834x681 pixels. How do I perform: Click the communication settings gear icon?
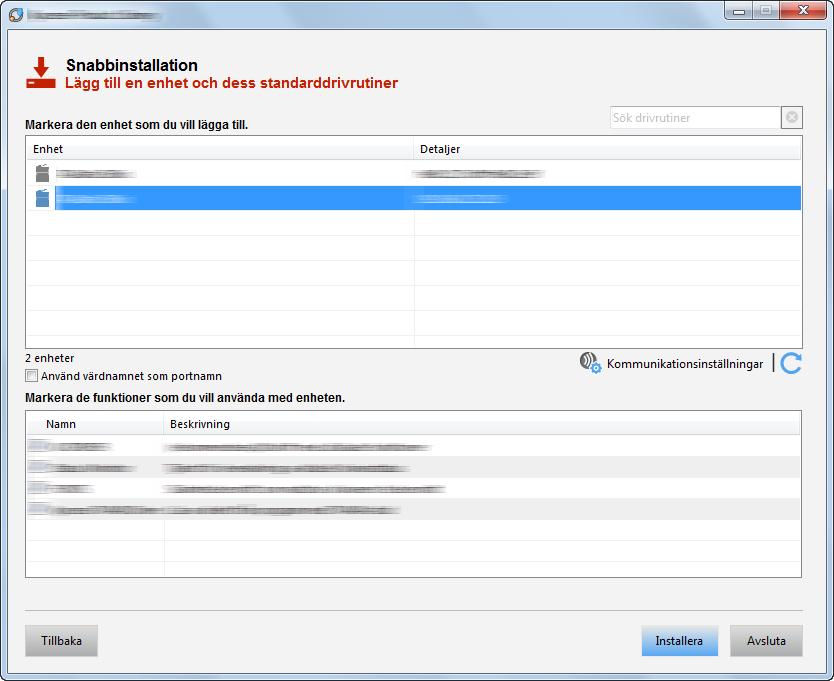coord(590,363)
